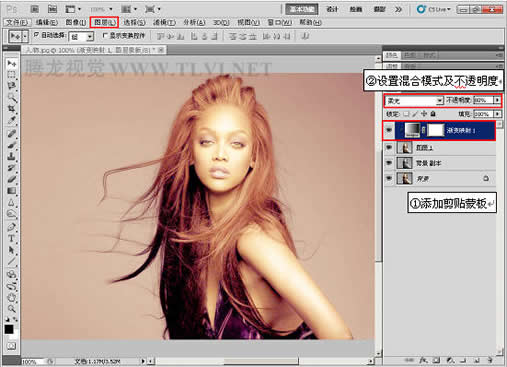
Task: Click Delete layer trash icon
Action: coord(490,360)
